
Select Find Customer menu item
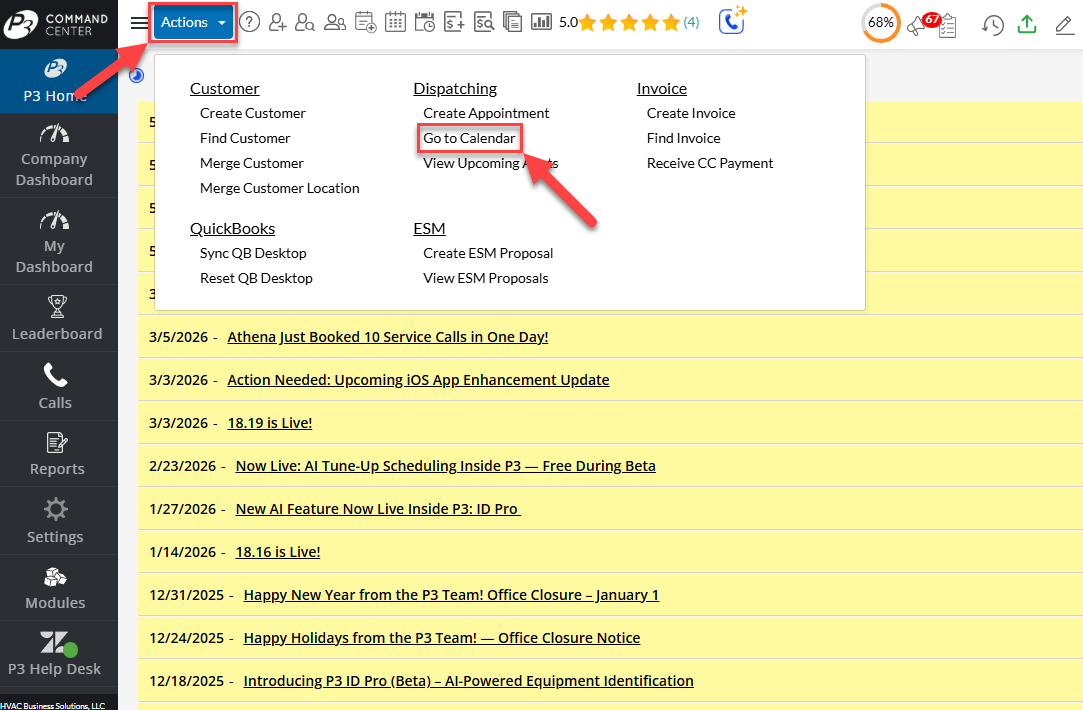point(245,138)
